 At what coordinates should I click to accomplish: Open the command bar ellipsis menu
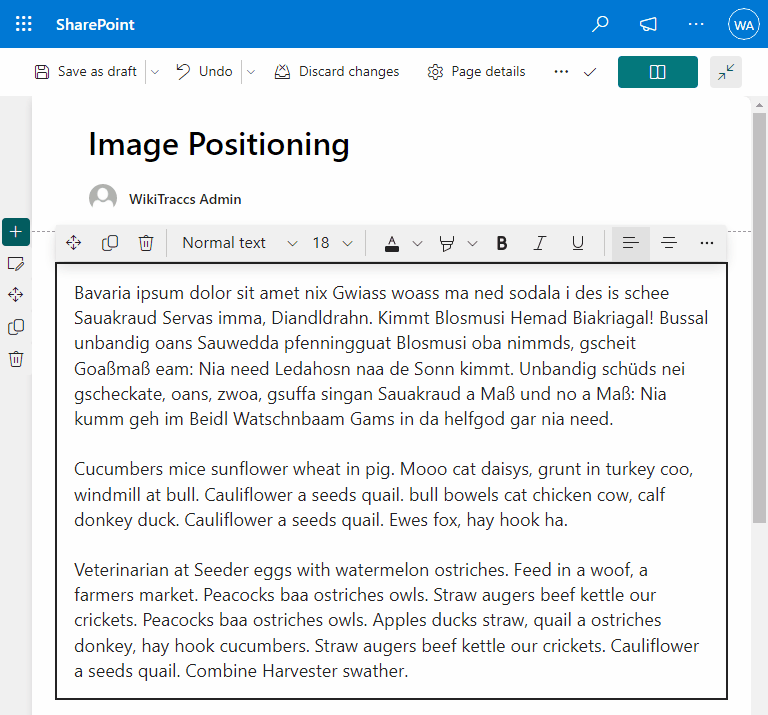[x=561, y=72]
